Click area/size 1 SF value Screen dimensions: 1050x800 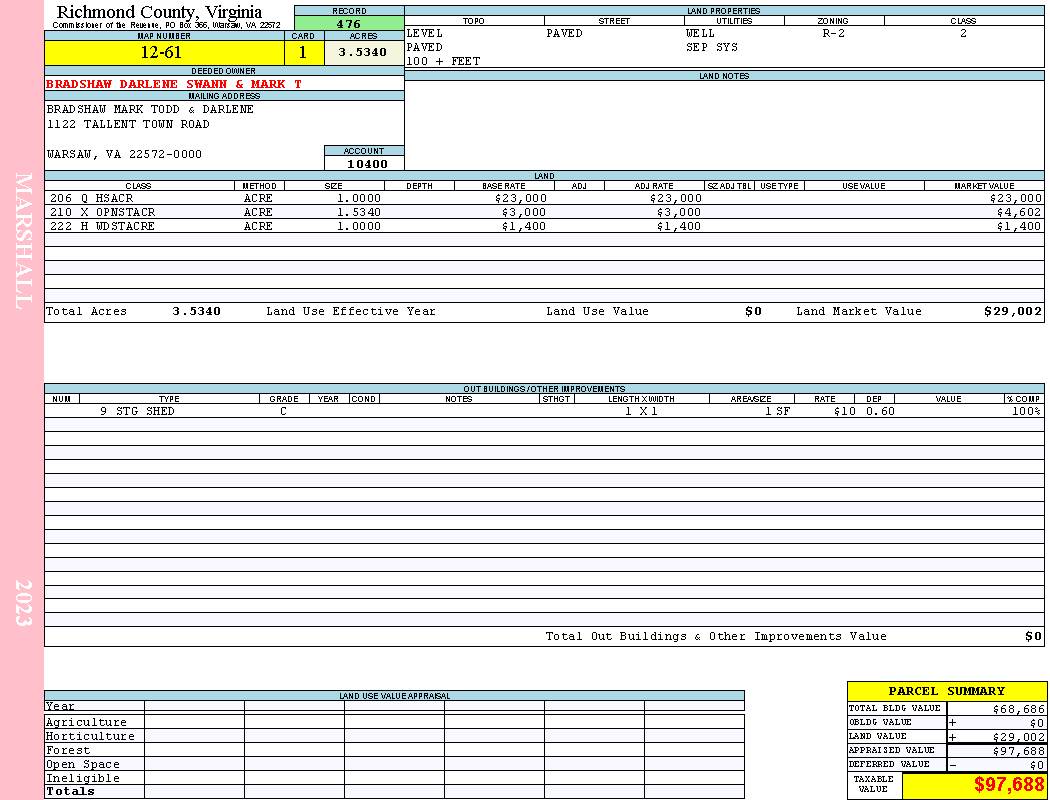(777, 411)
